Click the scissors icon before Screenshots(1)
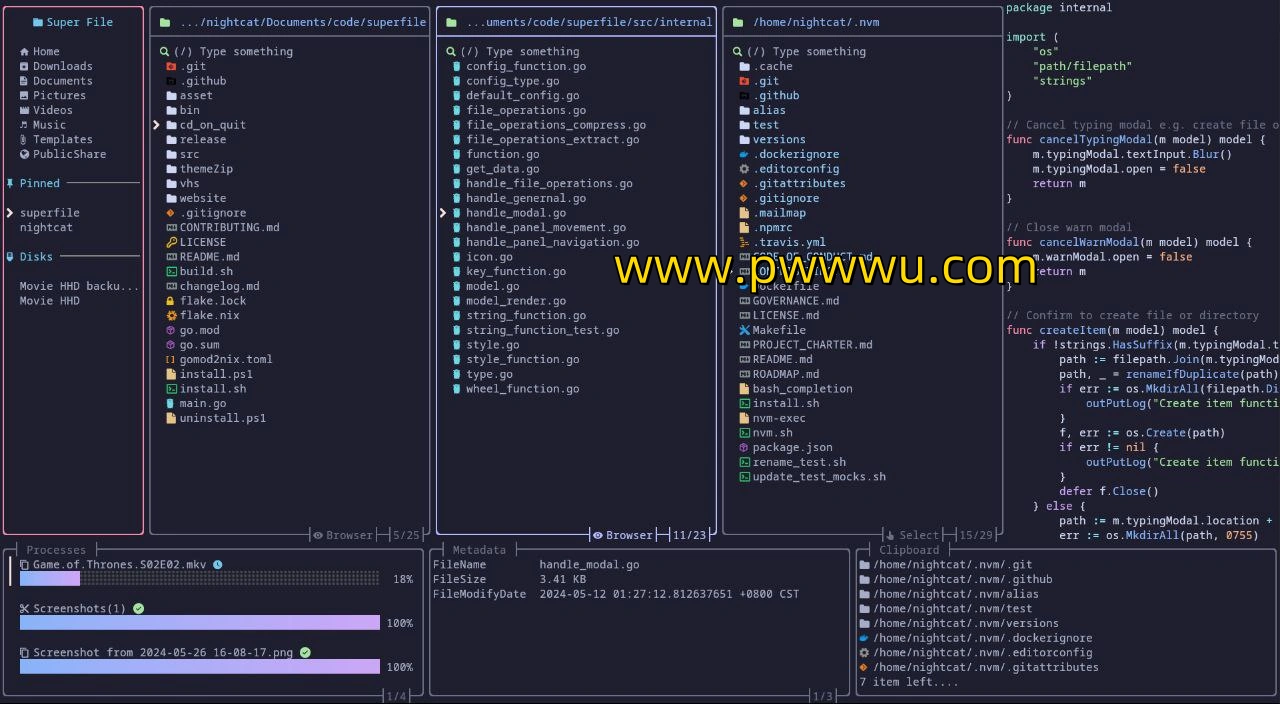The image size is (1280, 704). (x=24, y=609)
